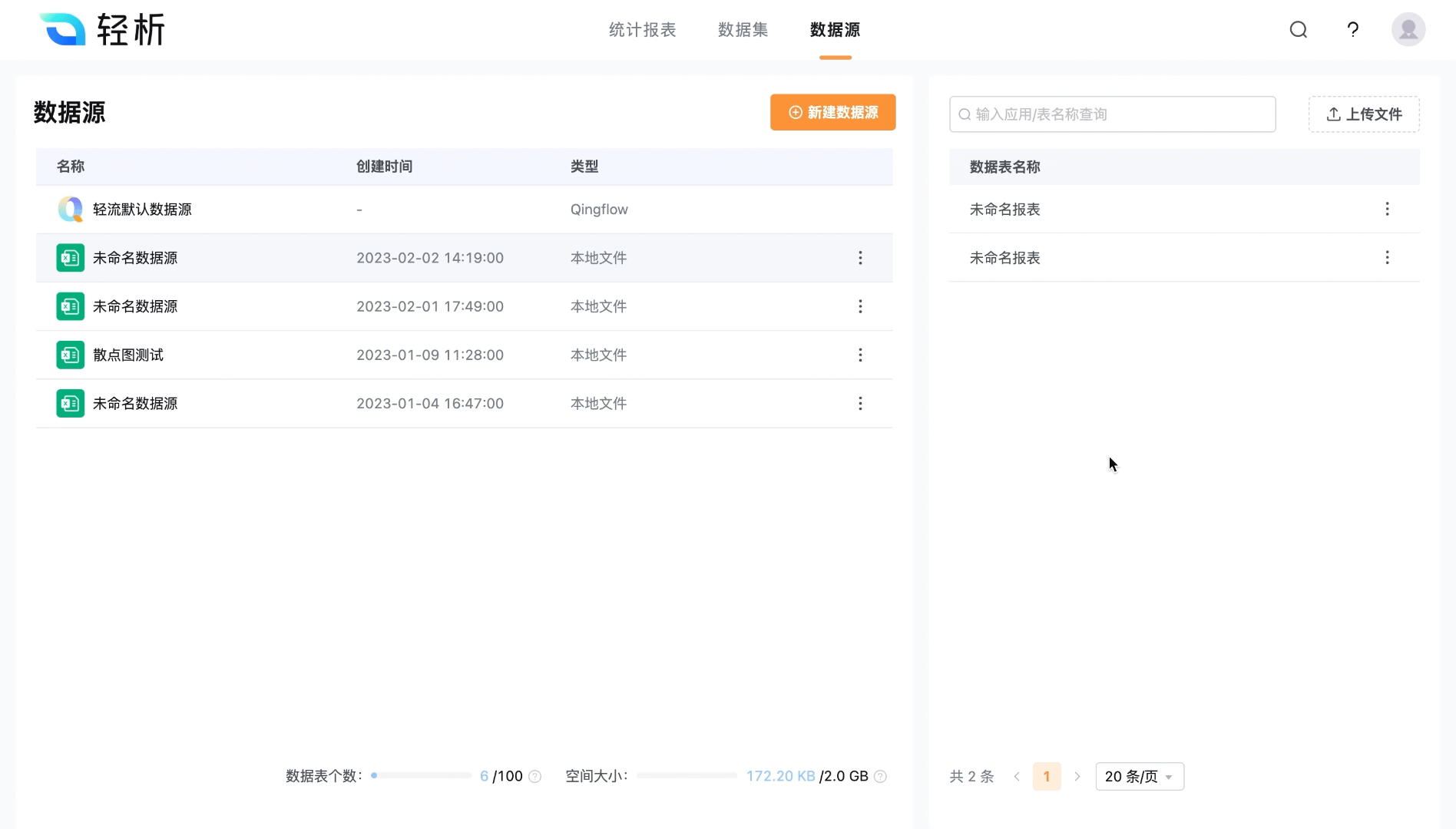Select 未命名数据源 created 2023-02-01
The width and height of the screenshot is (1456, 829).
[464, 306]
